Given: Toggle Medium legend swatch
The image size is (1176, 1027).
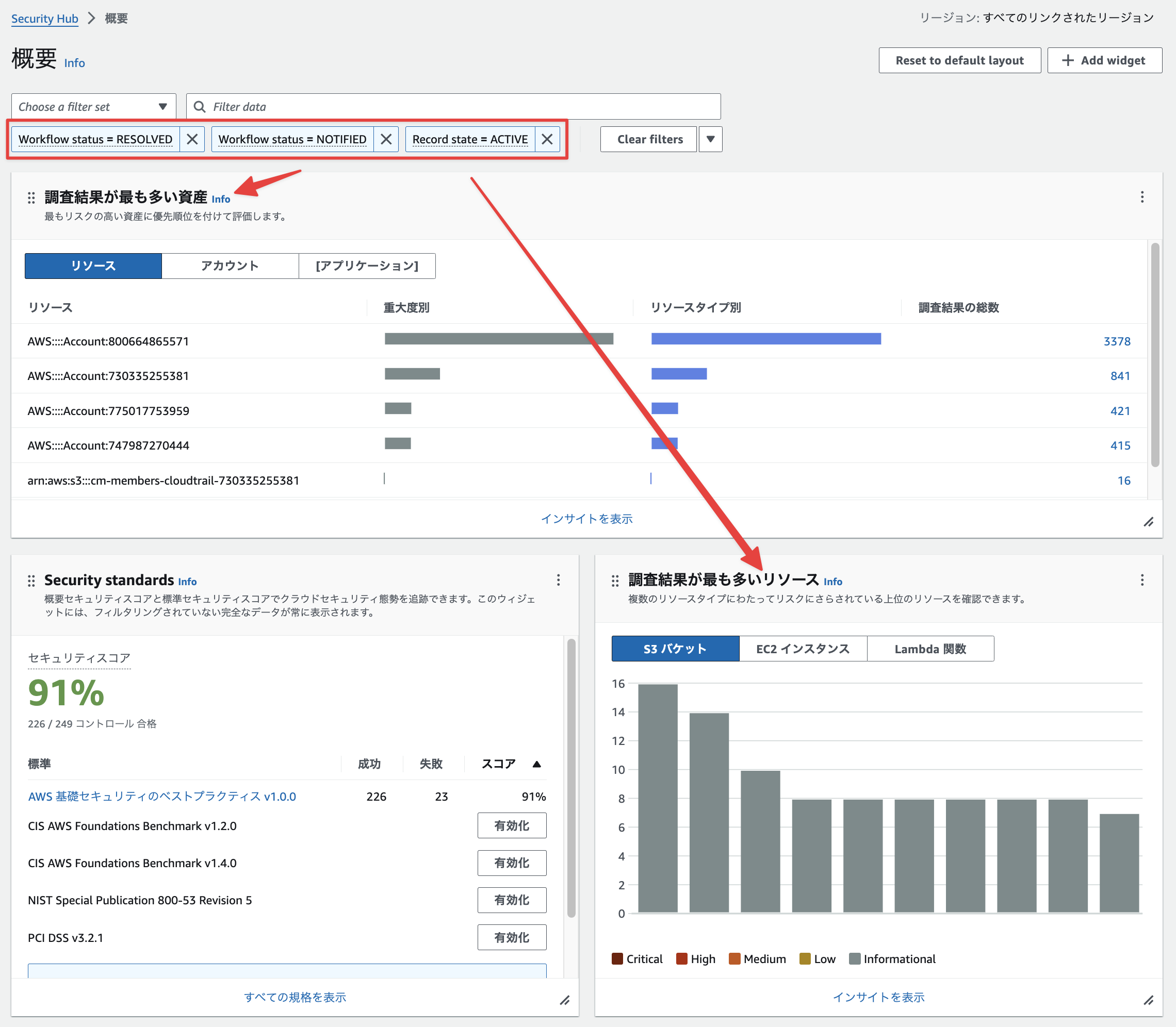Looking at the screenshot, I should tap(734, 959).
